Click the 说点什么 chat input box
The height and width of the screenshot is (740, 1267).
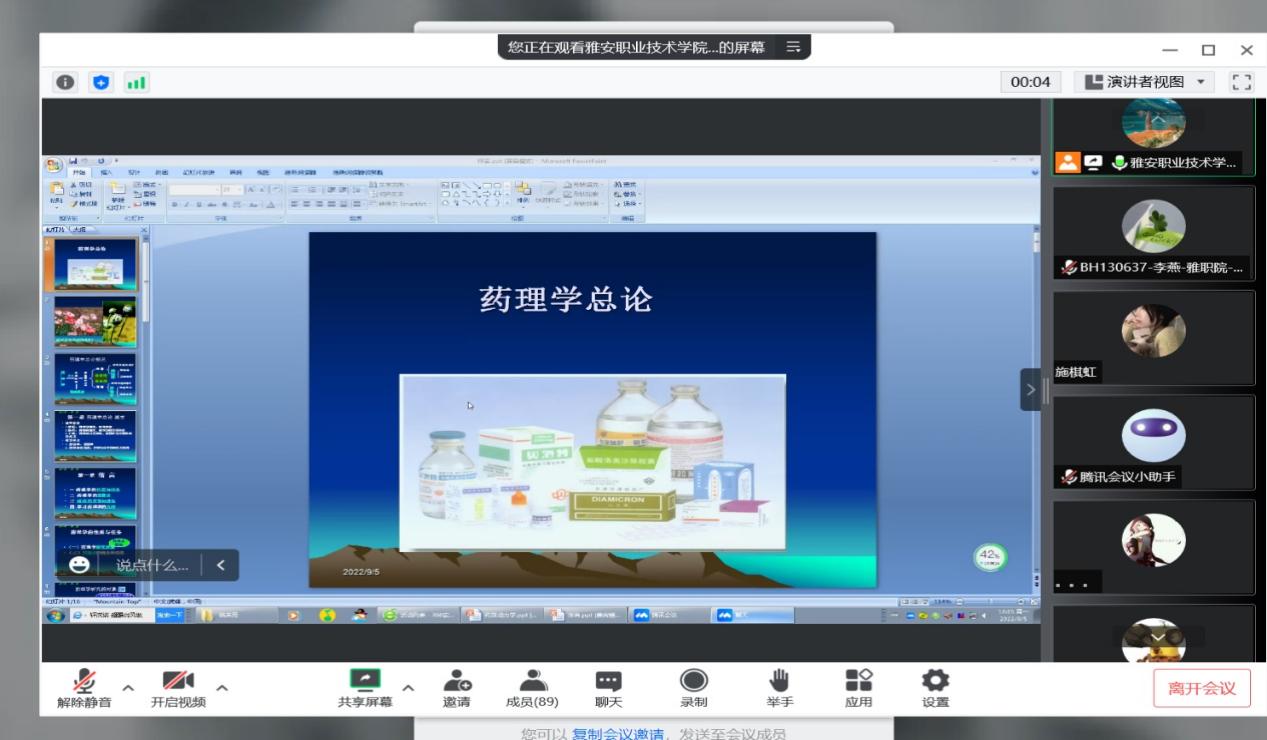click(x=151, y=565)
